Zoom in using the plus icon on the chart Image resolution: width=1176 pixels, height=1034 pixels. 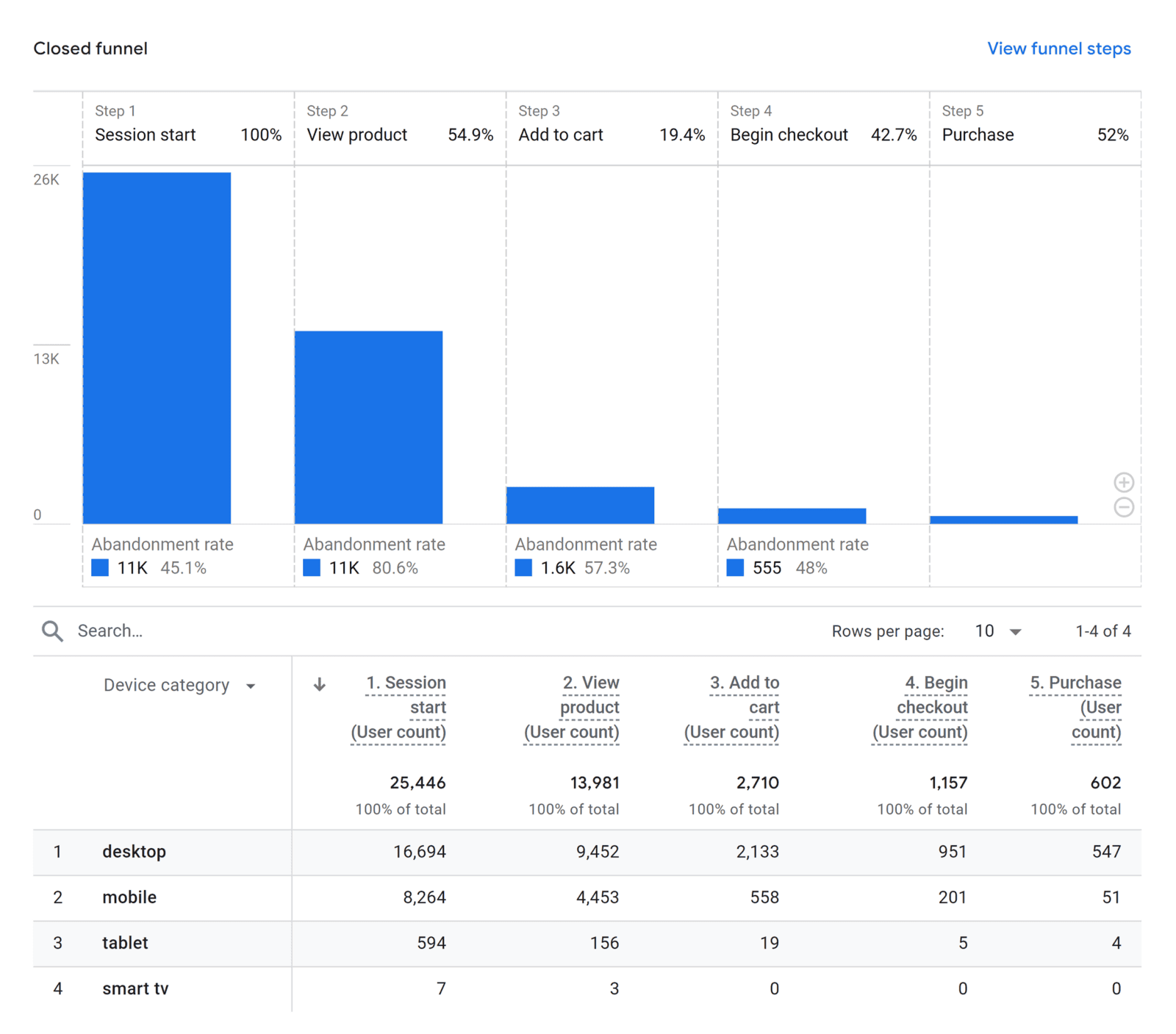pos(1123,482)
